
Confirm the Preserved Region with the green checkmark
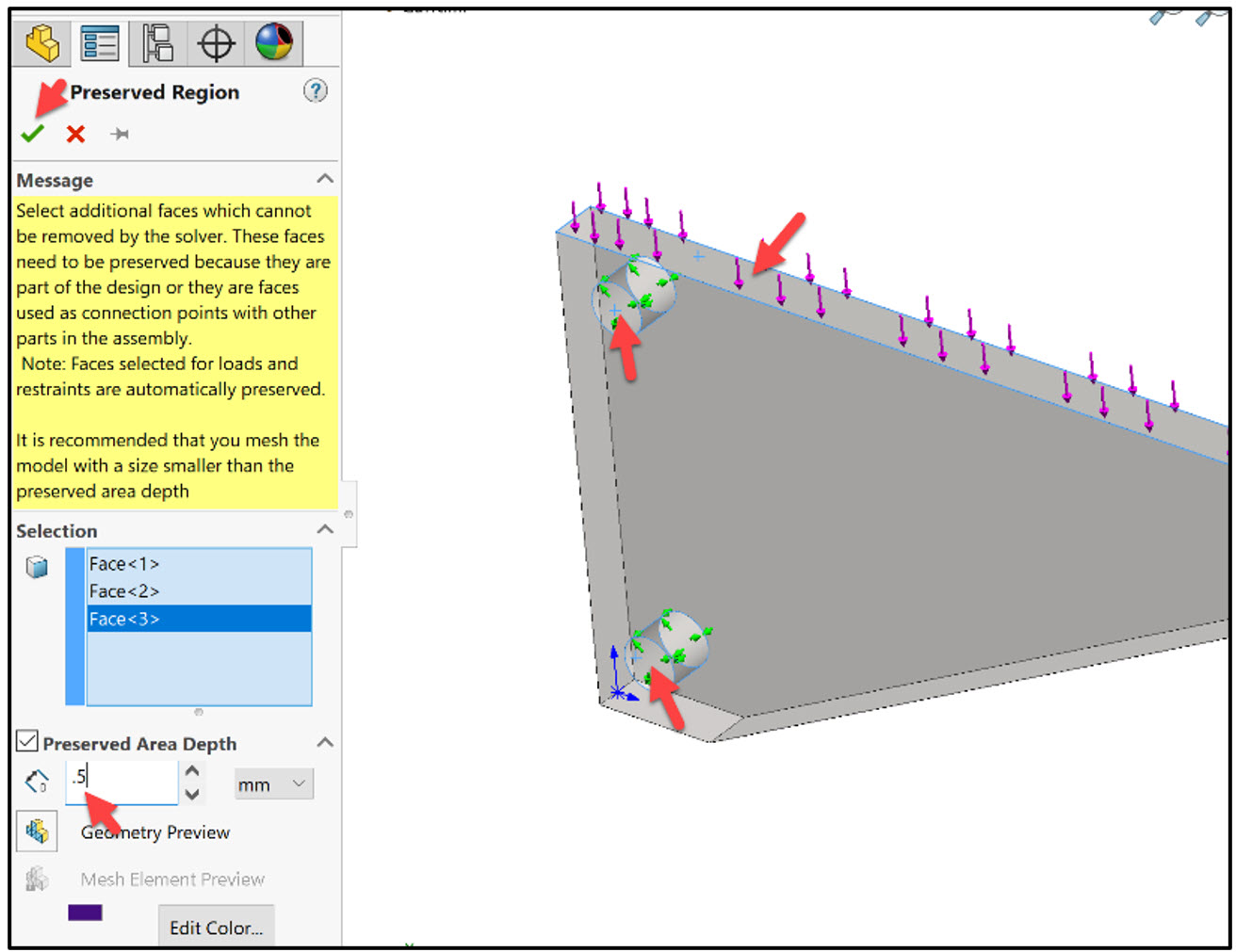click(32, 133)
